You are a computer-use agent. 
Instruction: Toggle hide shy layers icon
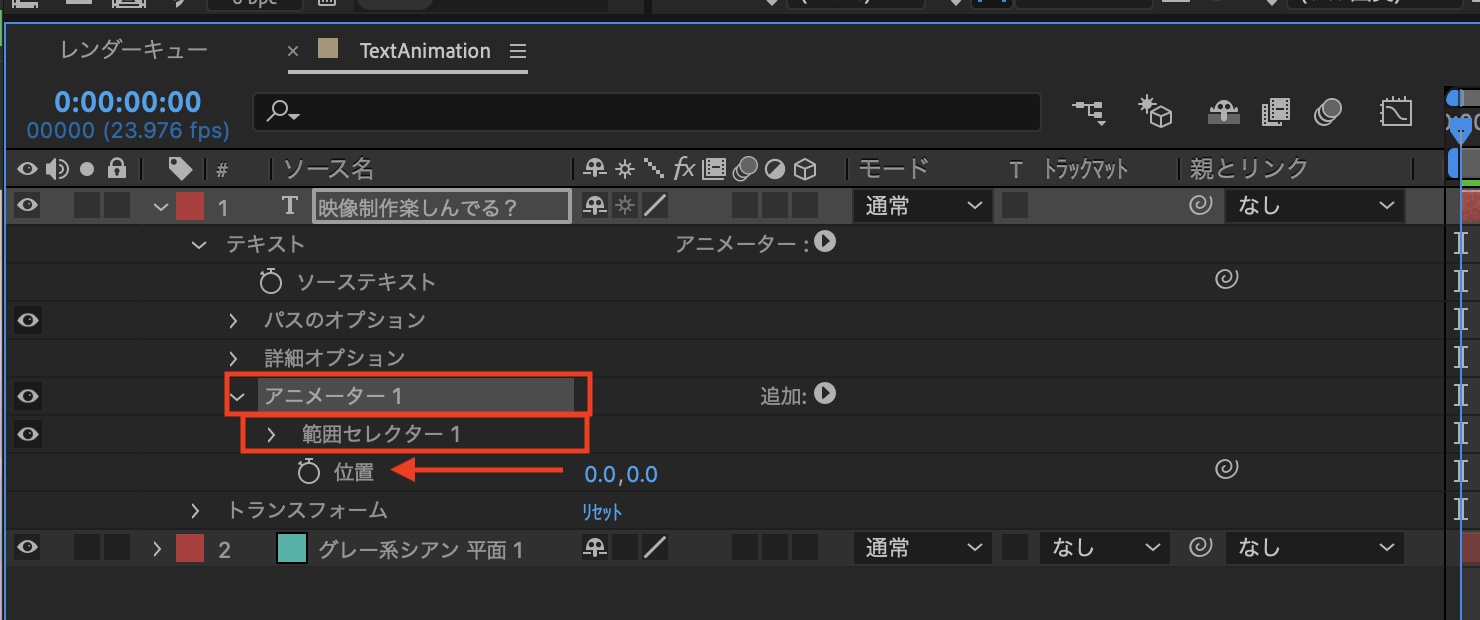[1224, 112]
